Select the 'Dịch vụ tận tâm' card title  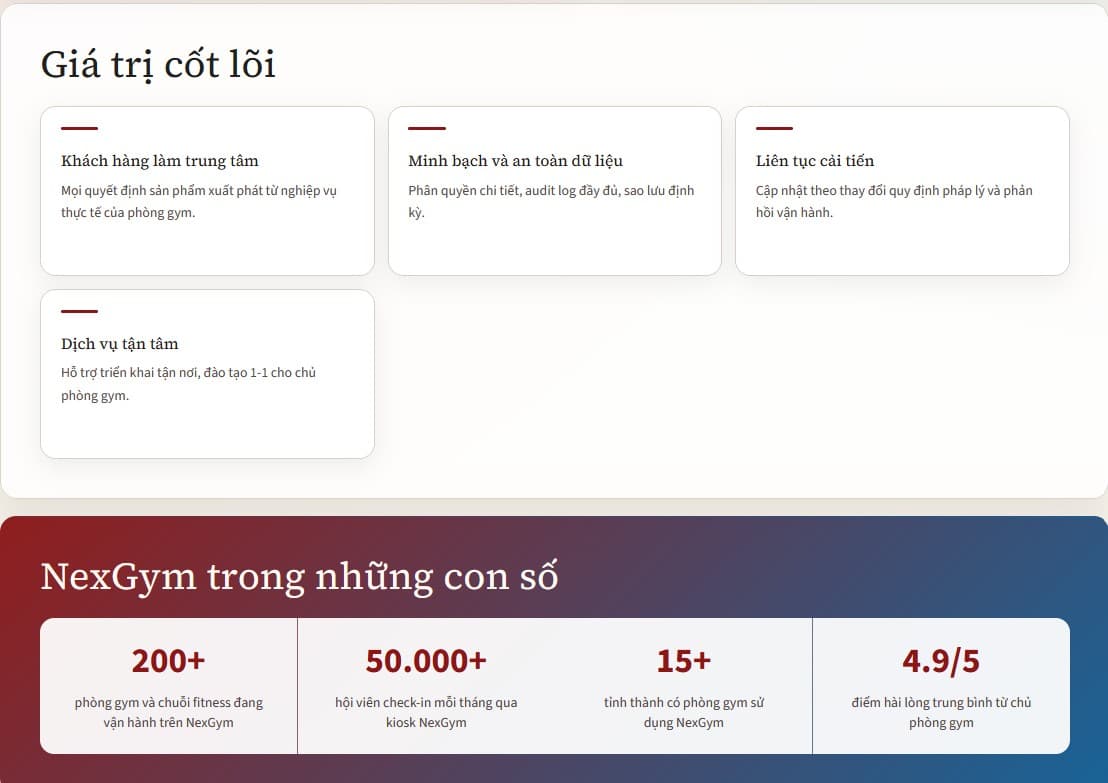119,344
